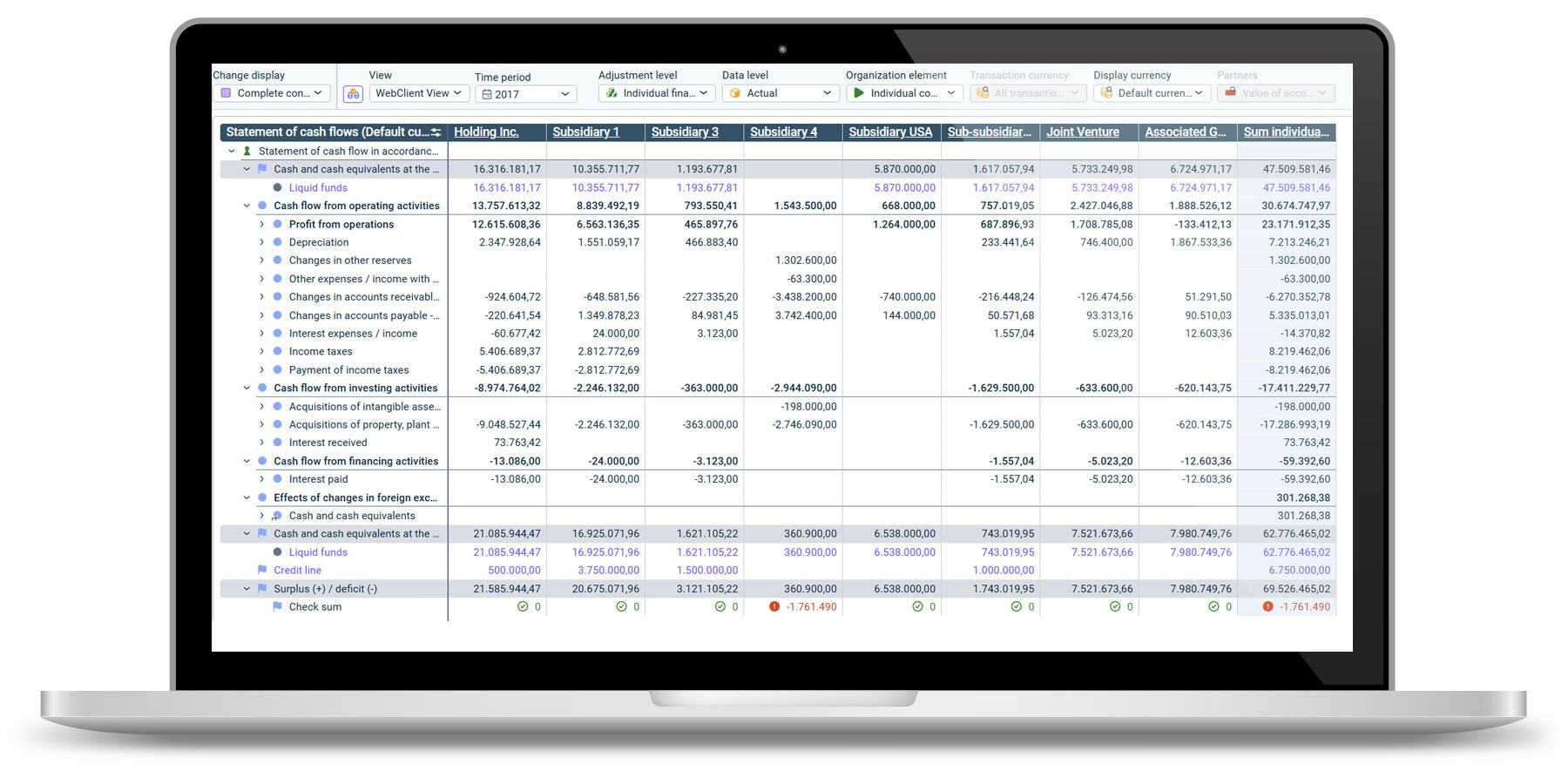This screenshot has width=1568, height=771.
Task: Click the red error icon in Sum column check sum
Action: click(1267, 606)
